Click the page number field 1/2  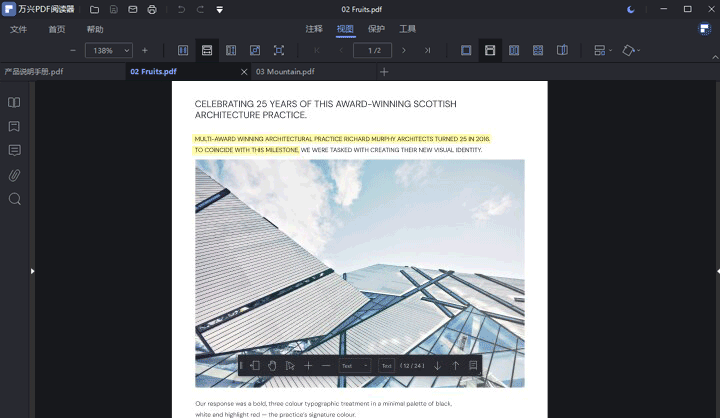pos(372,51)
